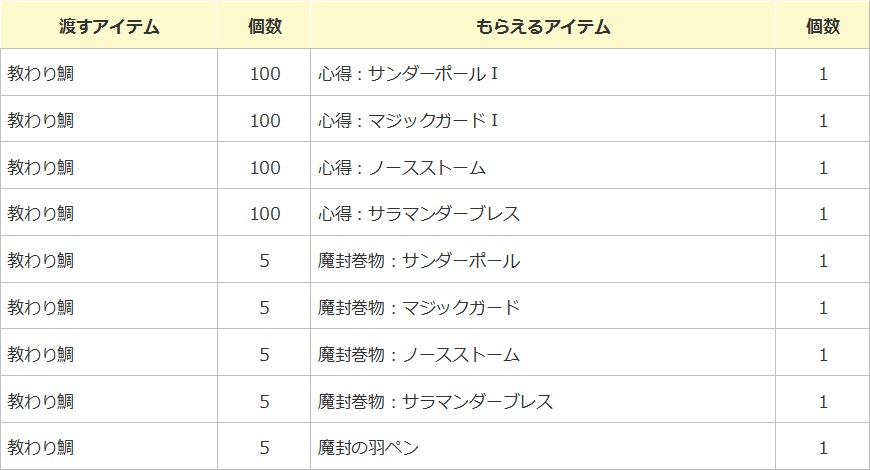This screenshot has height=470, width=870.
Task: Click quantity 5 in 魔封の羽ペン row
Action: pyautogui.click(x=264, y=448)
